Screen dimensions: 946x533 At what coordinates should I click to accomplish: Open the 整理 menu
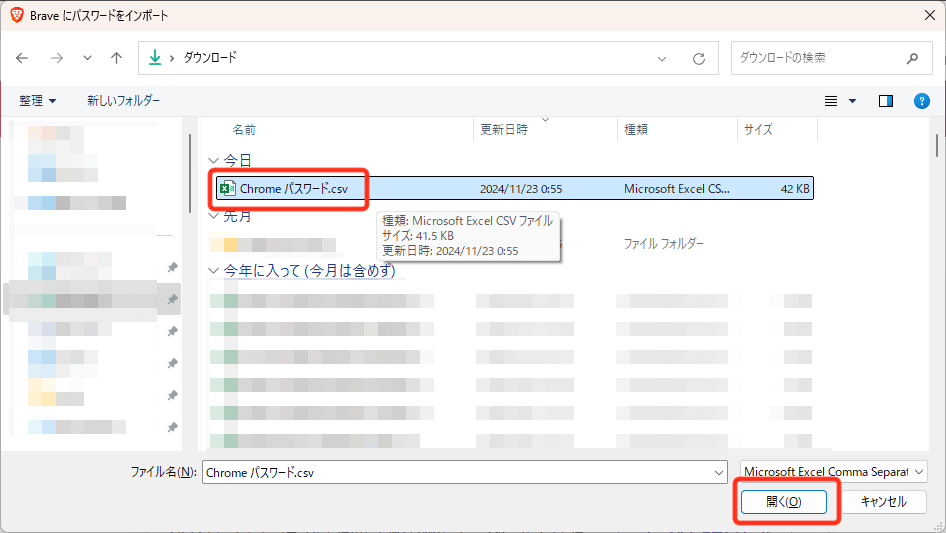coord(37,101)
